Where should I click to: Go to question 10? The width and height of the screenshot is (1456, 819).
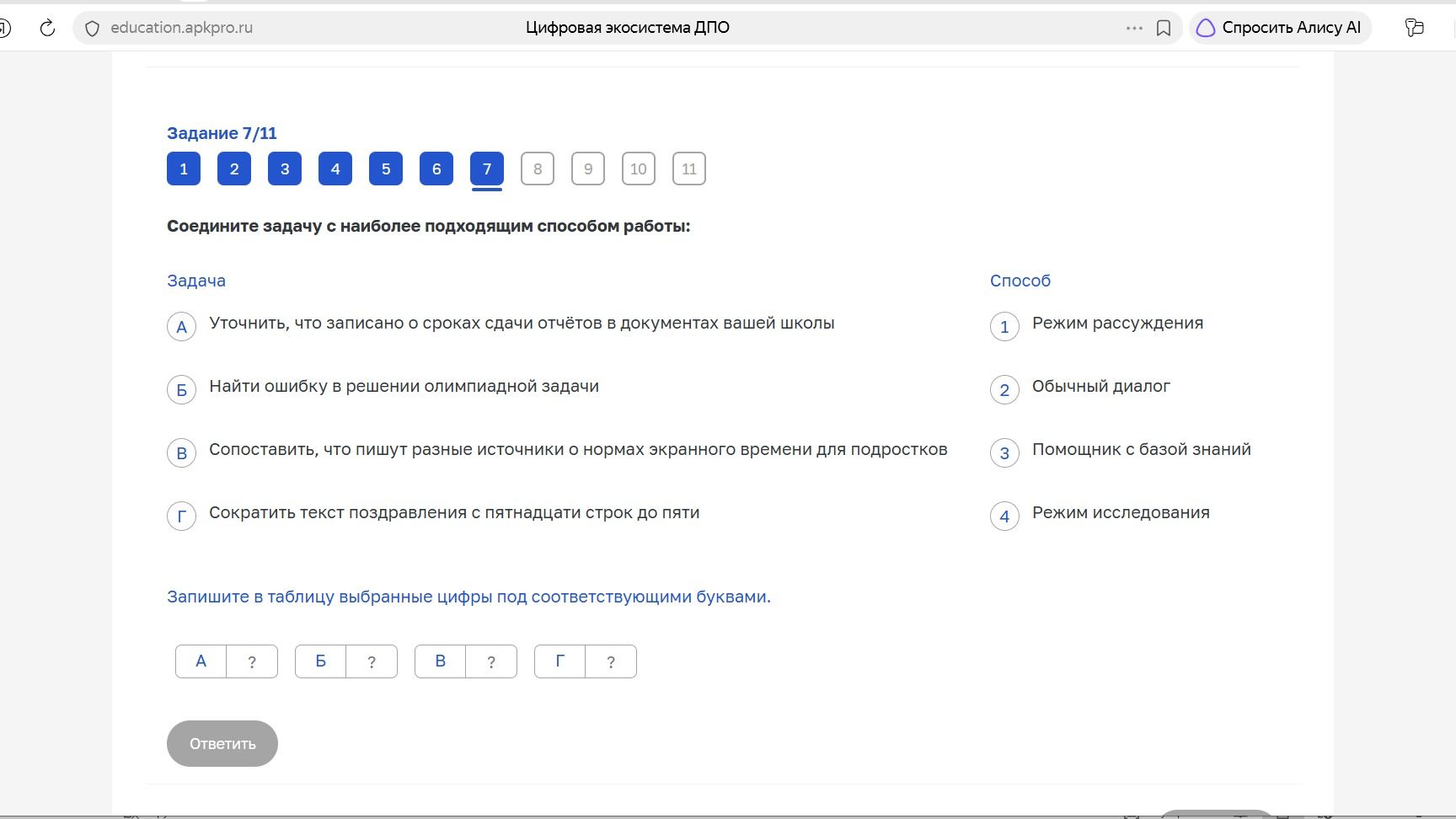(x=639, y=169)
